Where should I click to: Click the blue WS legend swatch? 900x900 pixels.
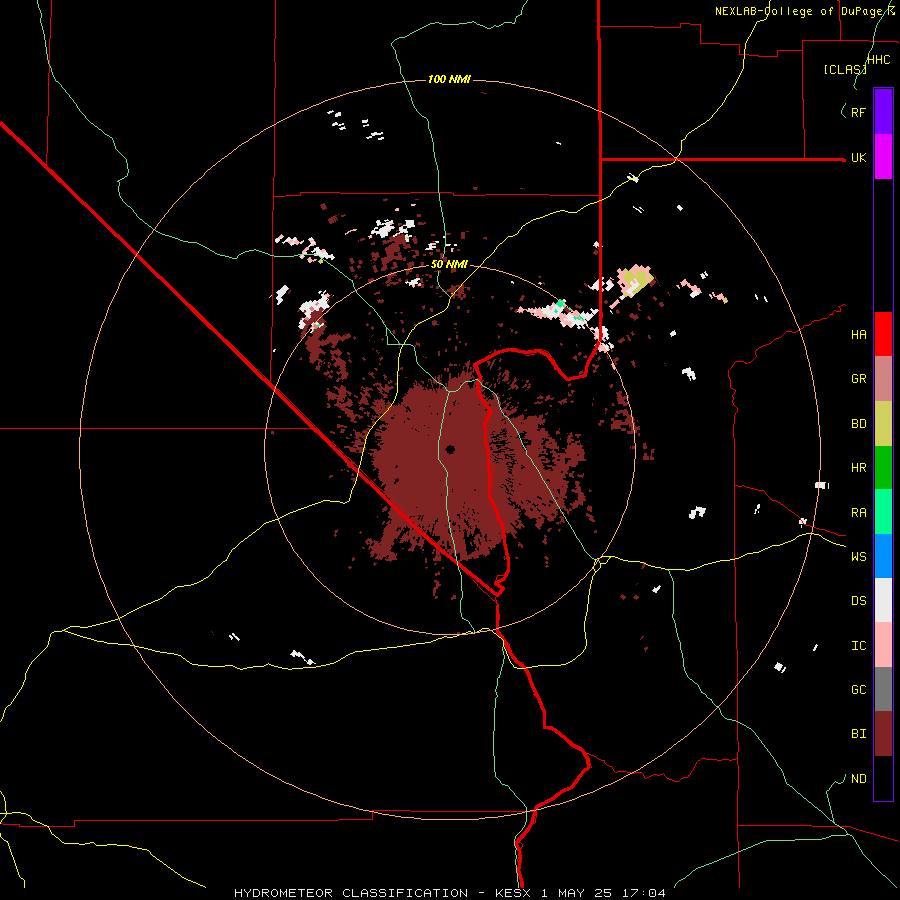883,556
